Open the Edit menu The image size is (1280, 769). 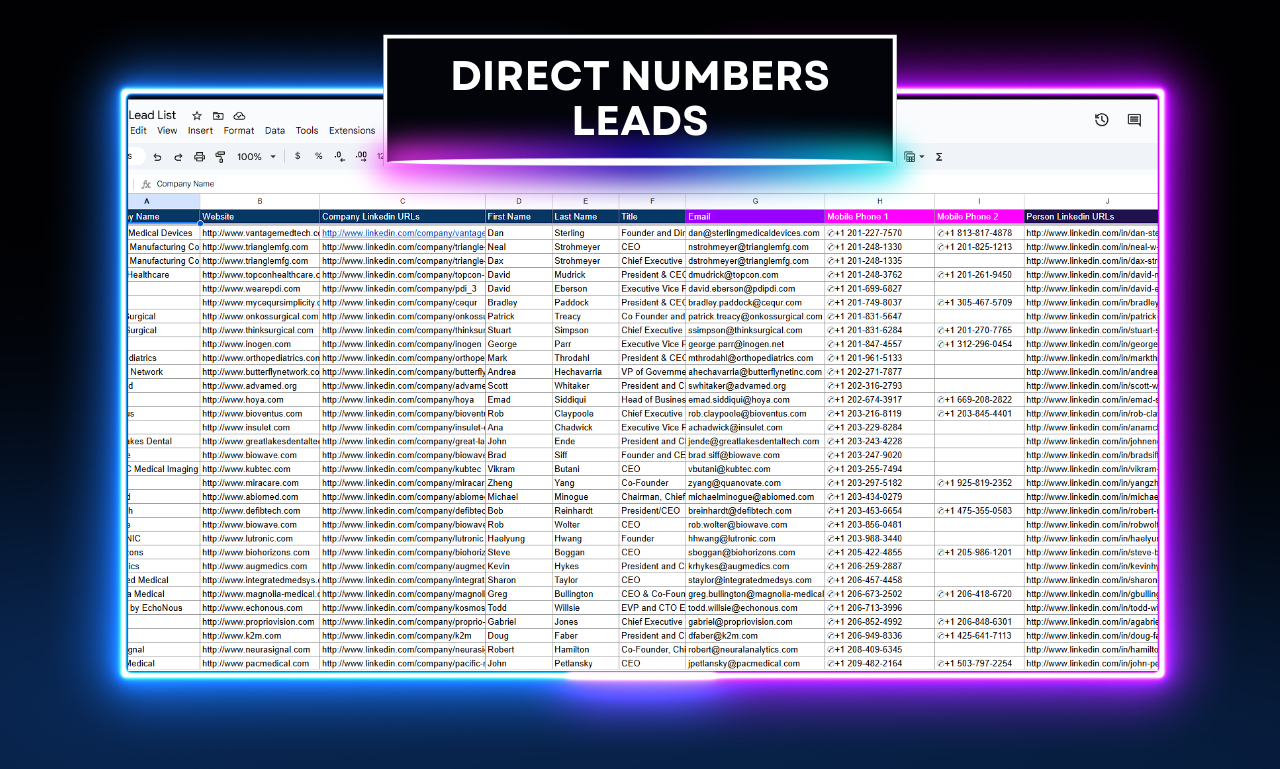[138, 131]
